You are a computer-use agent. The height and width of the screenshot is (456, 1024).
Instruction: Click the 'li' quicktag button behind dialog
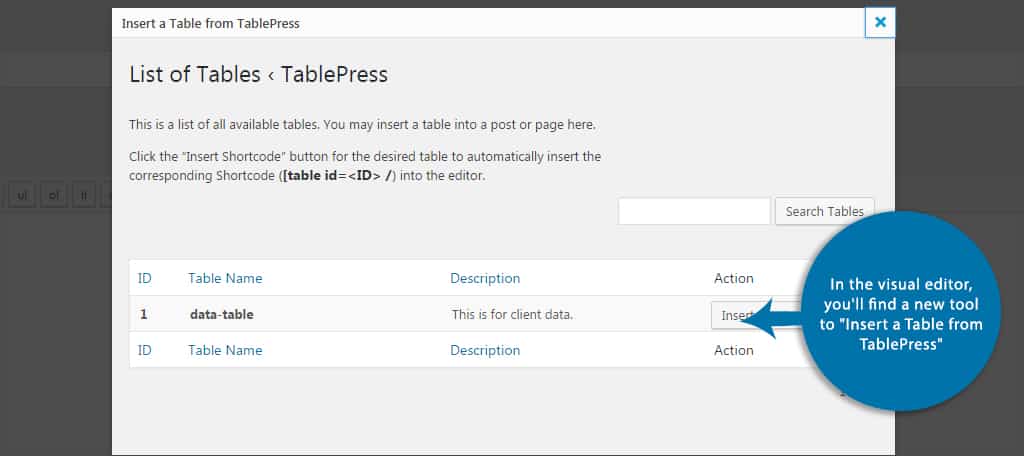tap(84, 195)
